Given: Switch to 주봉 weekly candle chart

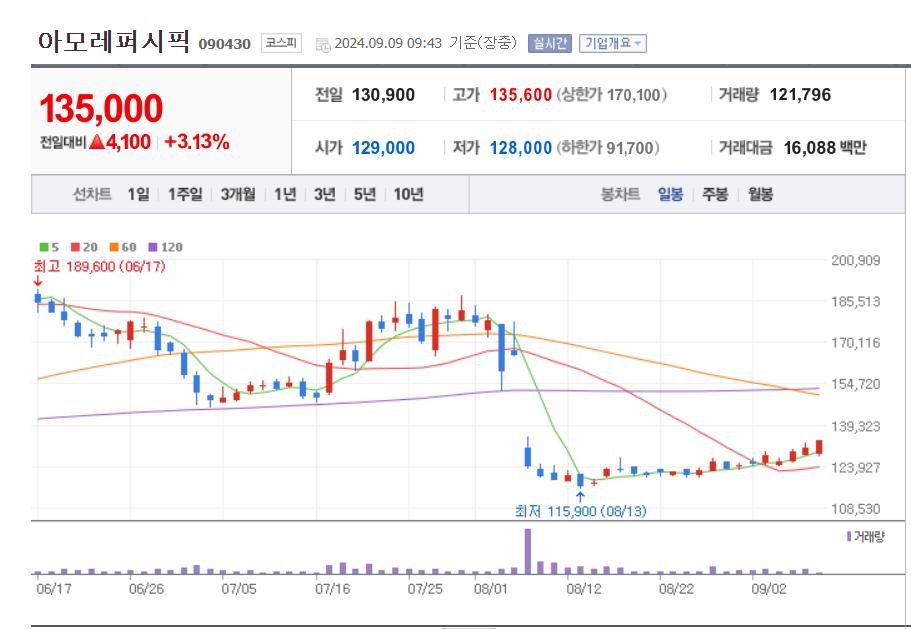Looking at the screenshot, I should (x=715, y=194).
